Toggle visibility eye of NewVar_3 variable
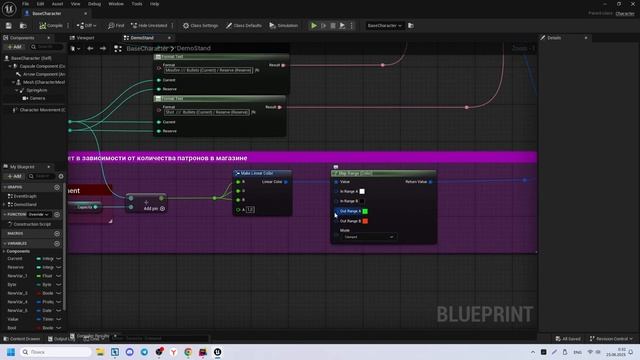Image resolution: width=640 pixels, height=360 pixels. [x=59, y=293]
